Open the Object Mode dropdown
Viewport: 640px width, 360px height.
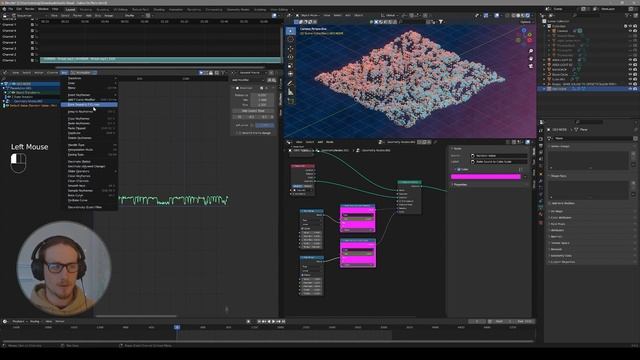pyautogui.click(x=310, y=16)
